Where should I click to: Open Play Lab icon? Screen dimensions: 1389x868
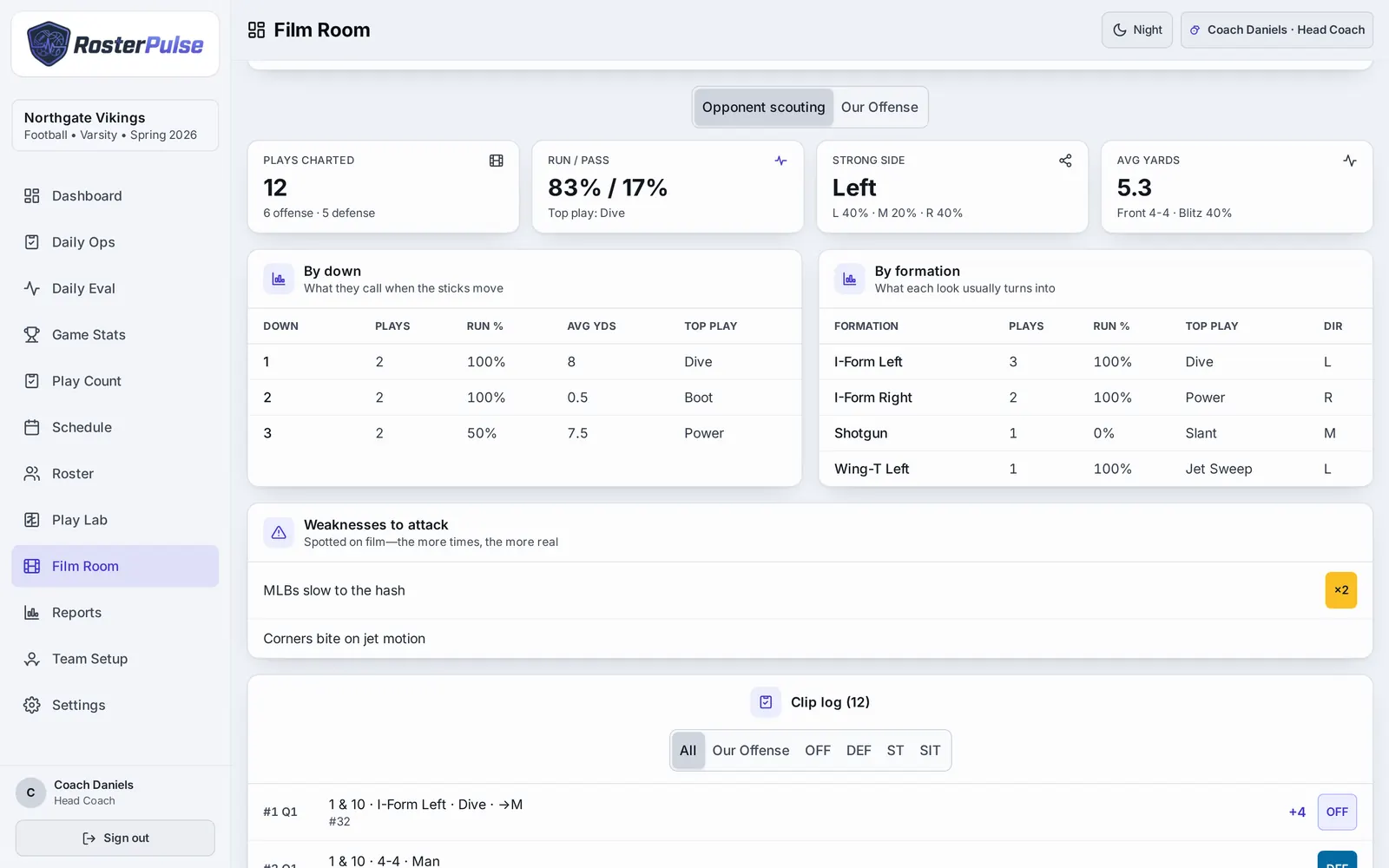click(32, 520)
